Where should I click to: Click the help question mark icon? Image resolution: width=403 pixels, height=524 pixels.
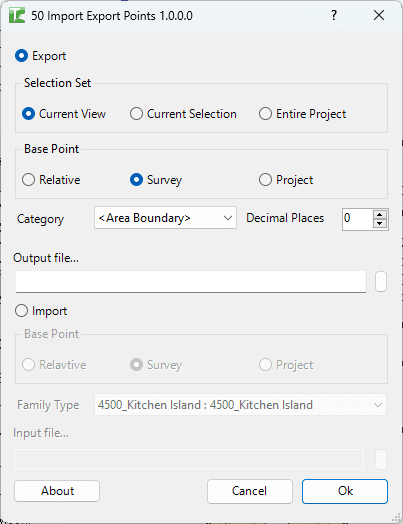click(x=333, y=15)
